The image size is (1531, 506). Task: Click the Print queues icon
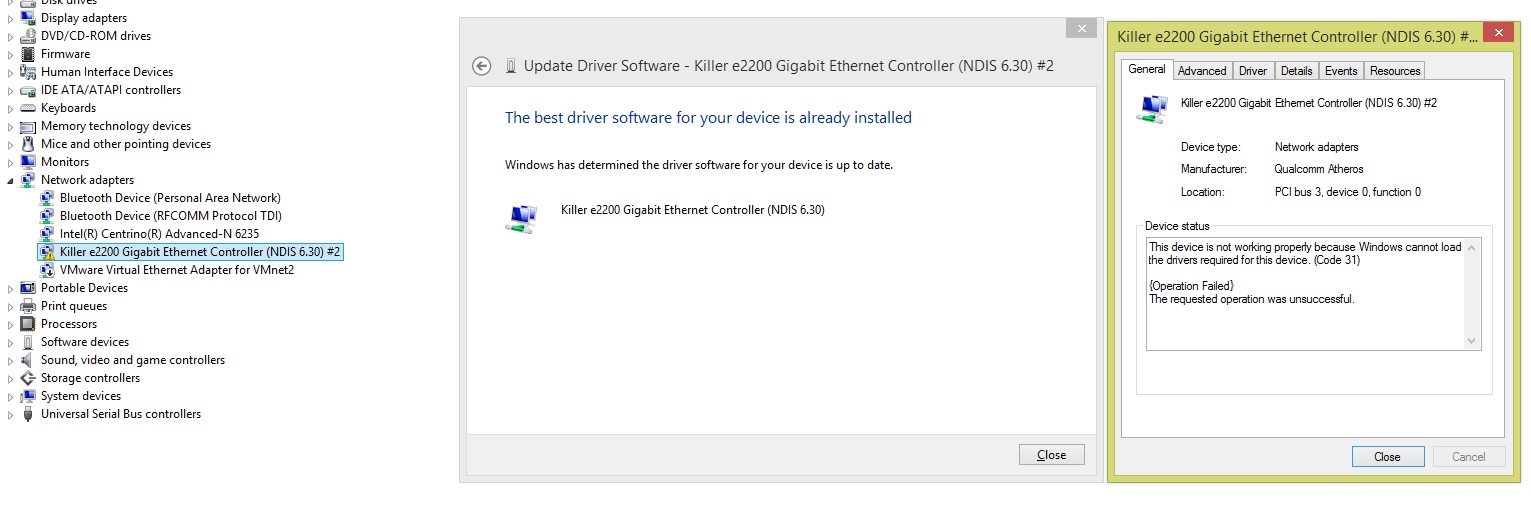coord(28,306)
